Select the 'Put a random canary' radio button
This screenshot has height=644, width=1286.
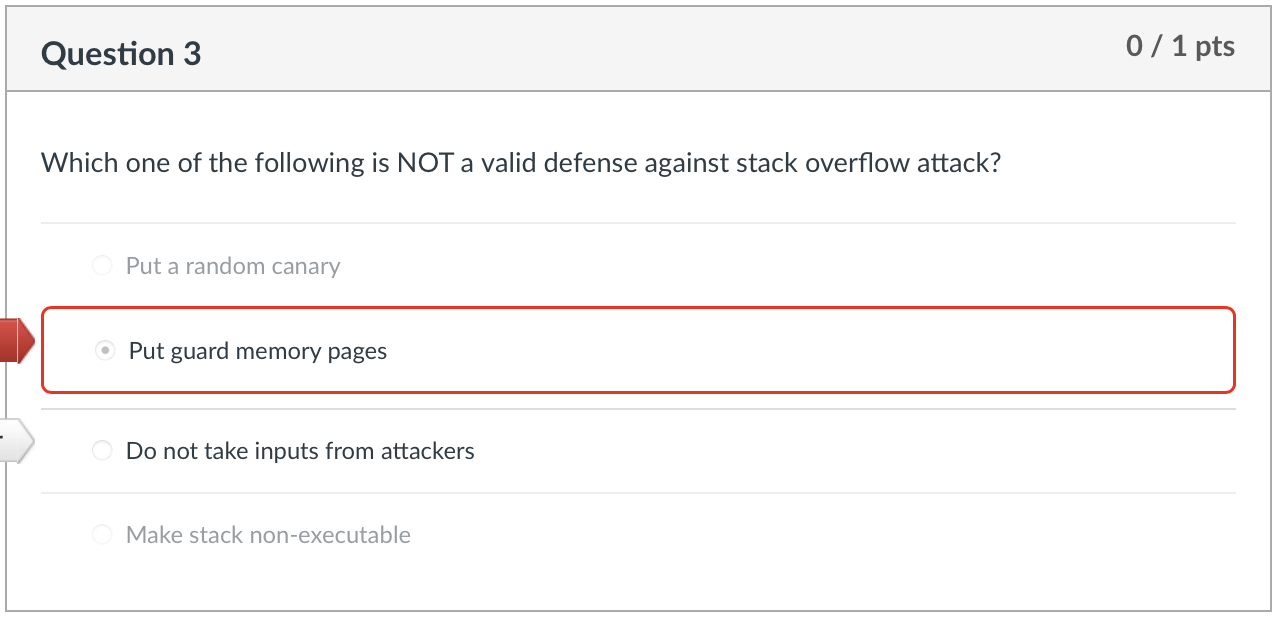102,265
